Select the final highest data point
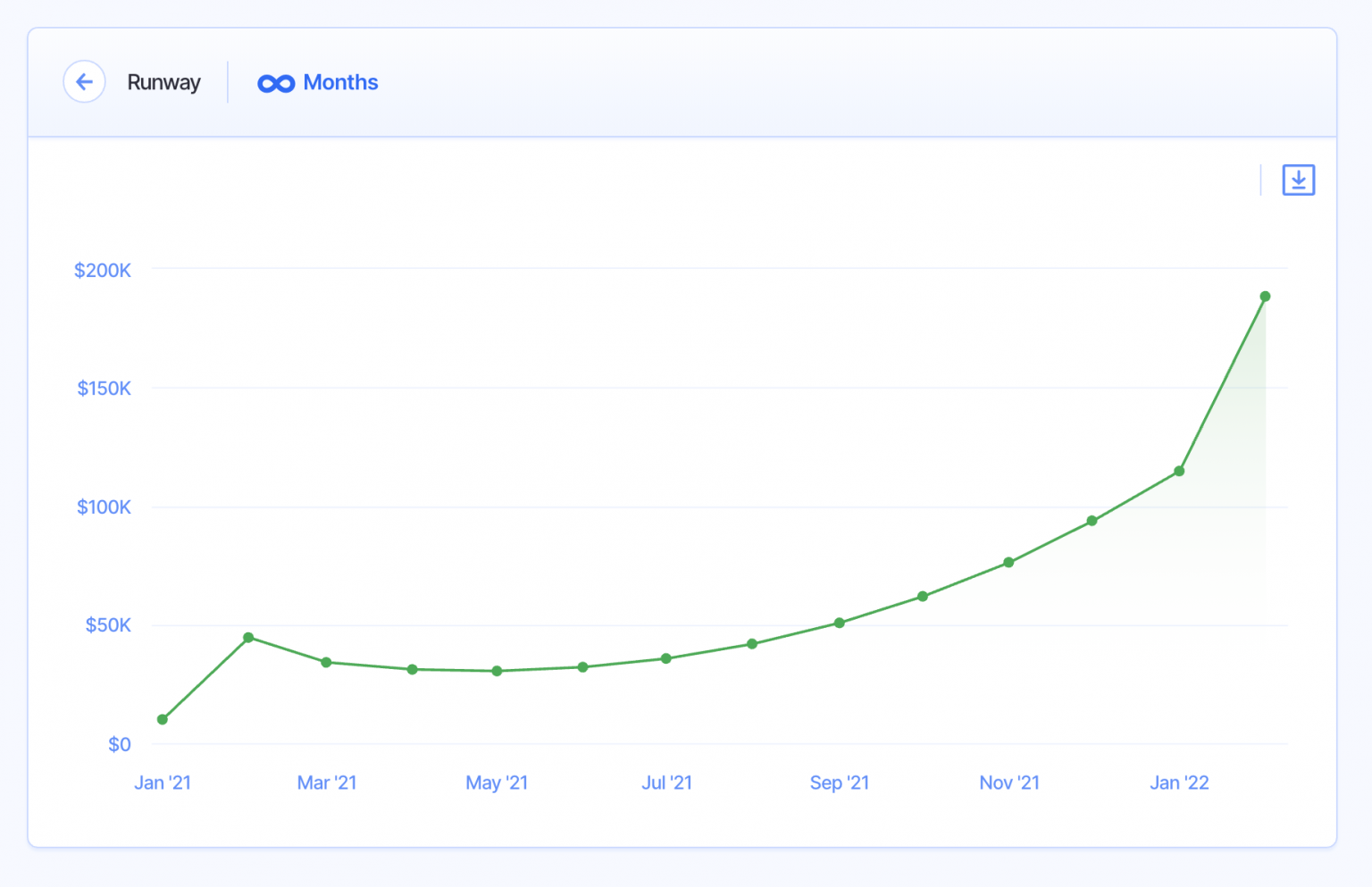This screenshot has height=887, width=1372. click(1265, 297)
